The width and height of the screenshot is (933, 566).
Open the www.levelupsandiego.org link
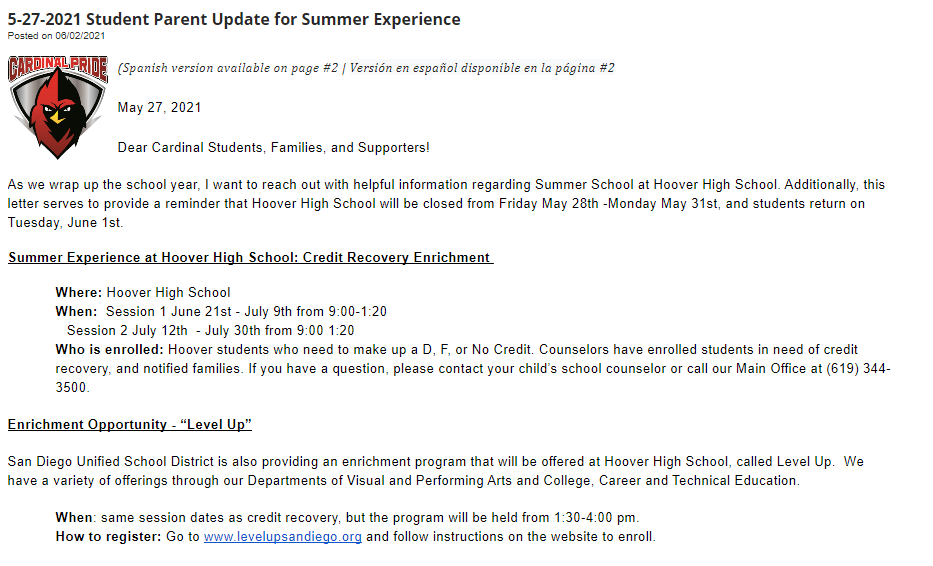(x=282, y=537)
